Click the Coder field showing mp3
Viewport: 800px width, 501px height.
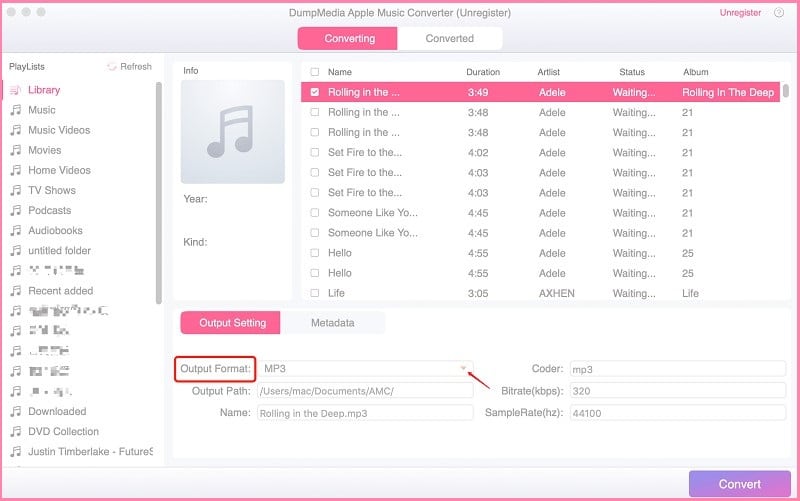click(678, 369)
